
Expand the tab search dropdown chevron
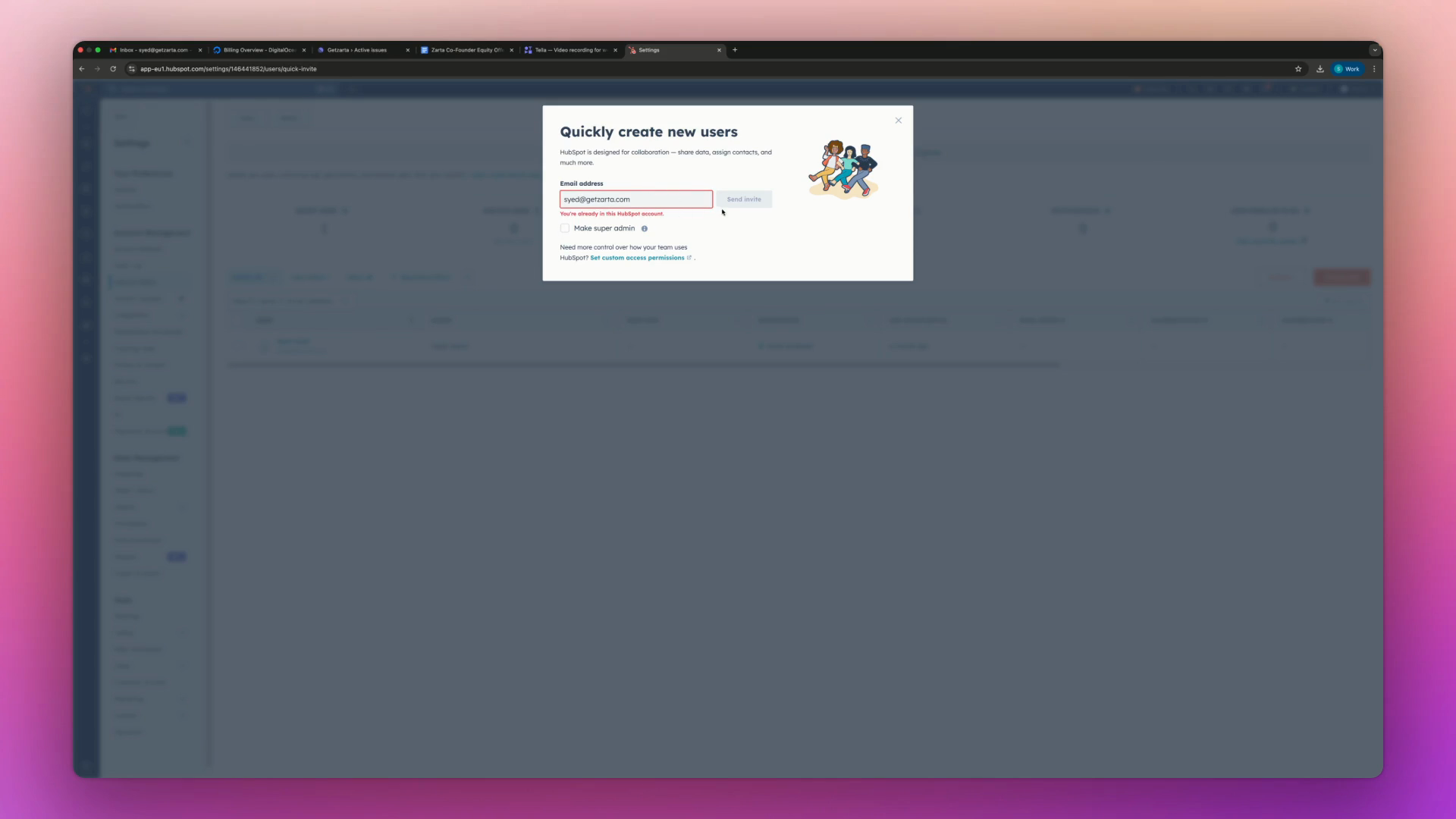coord(1375,50)
